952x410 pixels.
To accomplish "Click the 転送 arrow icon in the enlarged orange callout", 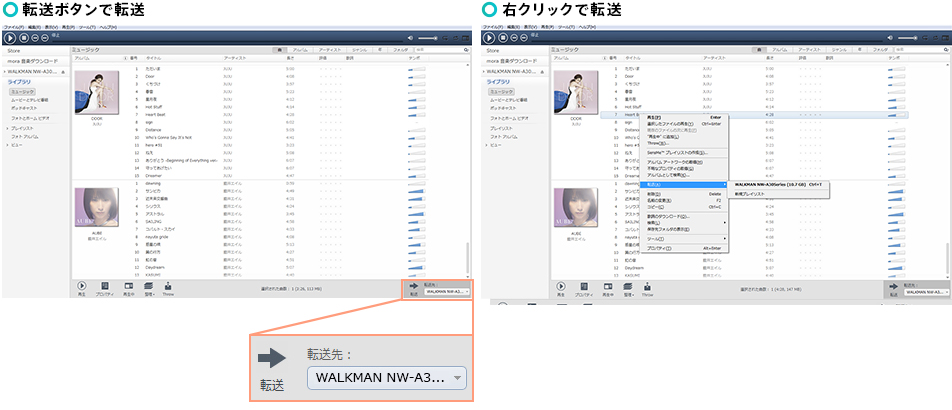I will coord(271,358).
